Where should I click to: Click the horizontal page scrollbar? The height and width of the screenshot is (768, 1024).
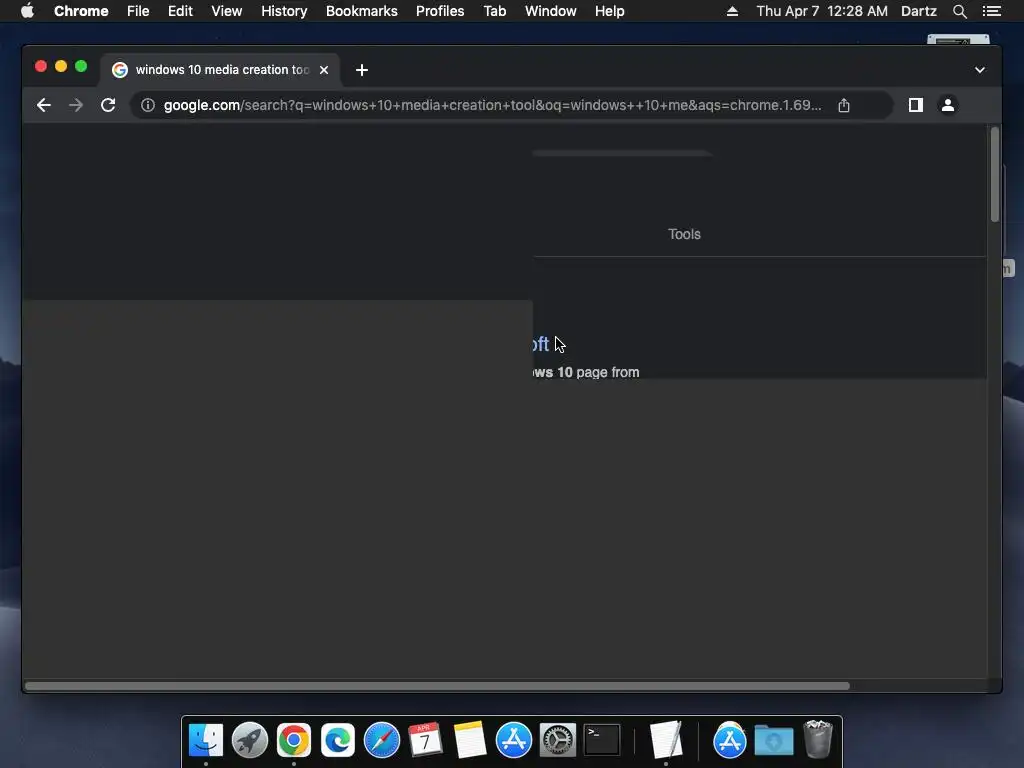[x=437, y=686]
